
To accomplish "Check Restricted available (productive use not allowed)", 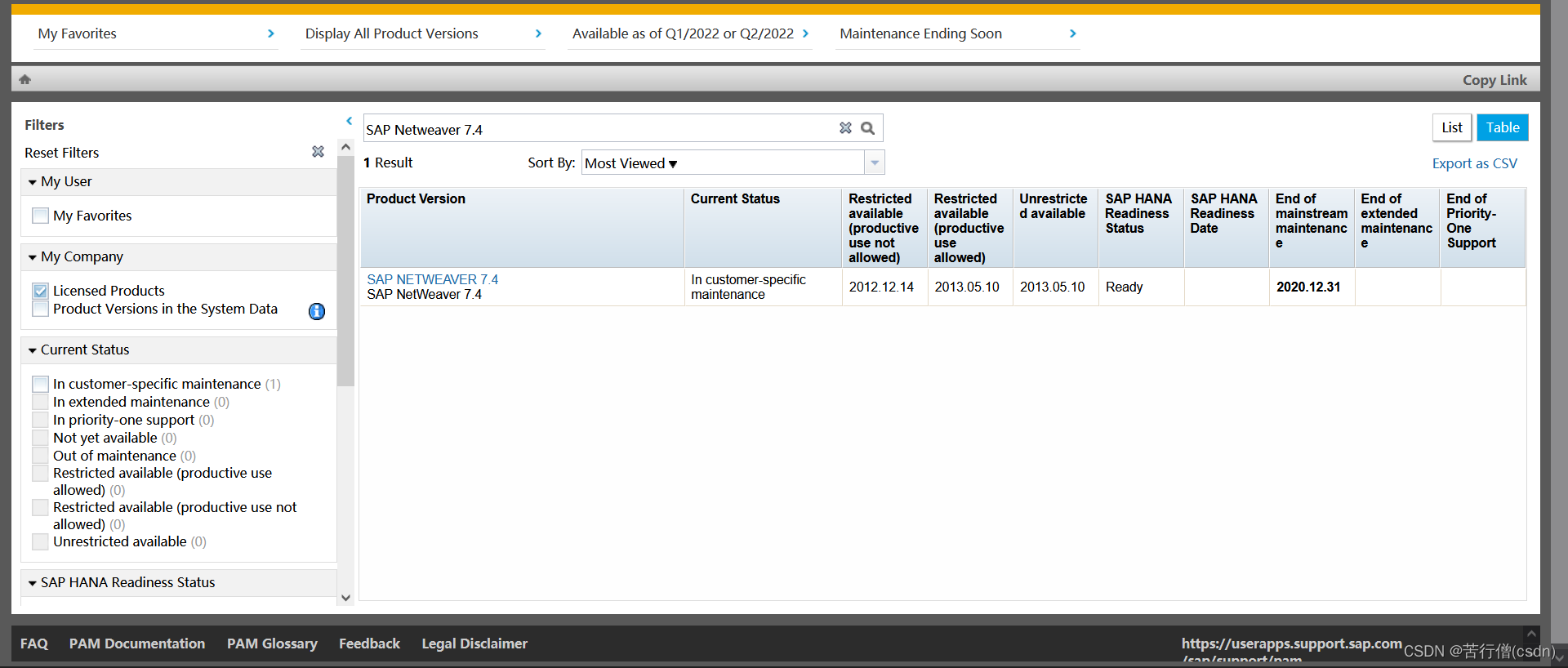I will (40, 507).
